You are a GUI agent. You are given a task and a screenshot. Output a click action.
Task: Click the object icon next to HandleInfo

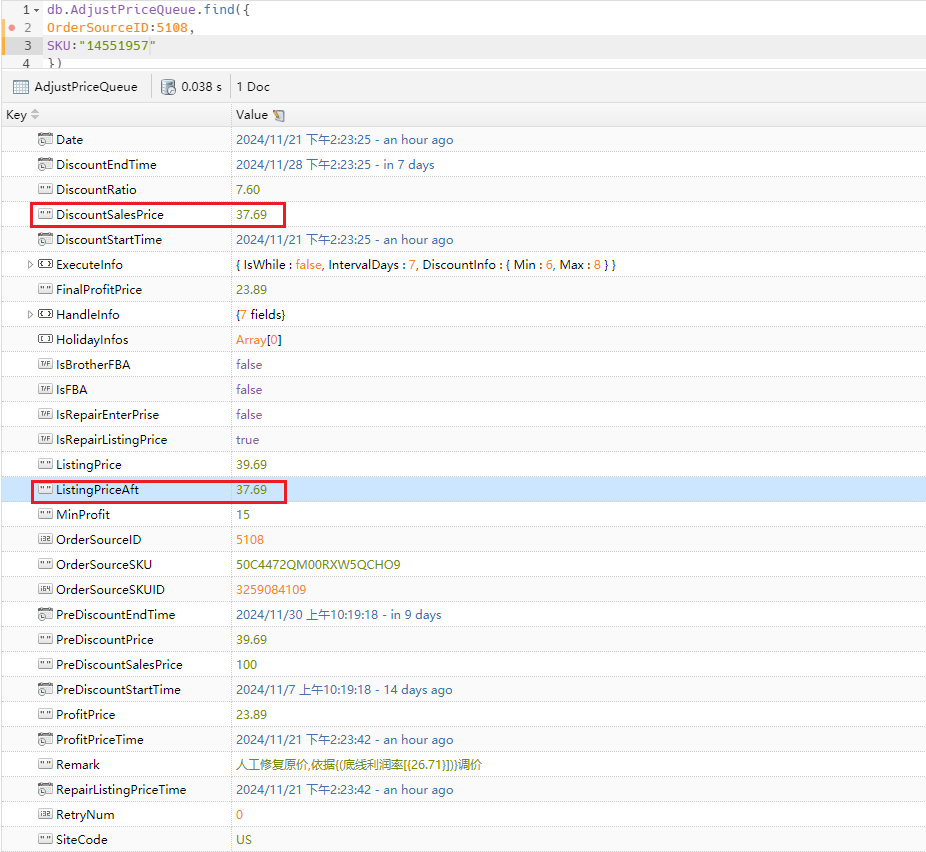tap(45, 314)
